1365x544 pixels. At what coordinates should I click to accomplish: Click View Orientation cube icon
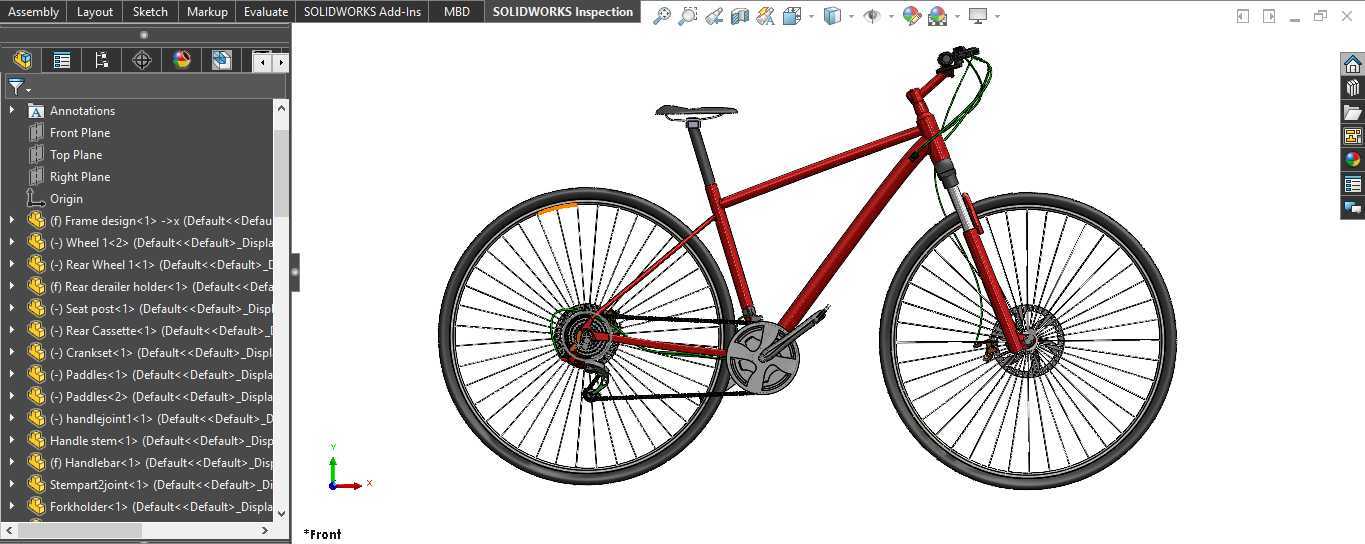(792, 16)
